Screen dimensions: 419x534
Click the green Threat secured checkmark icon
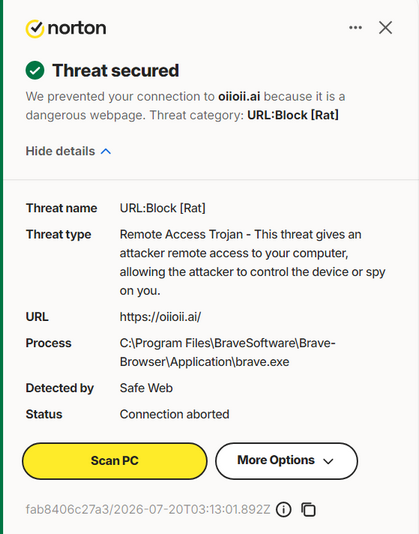(x=35, y=70)
